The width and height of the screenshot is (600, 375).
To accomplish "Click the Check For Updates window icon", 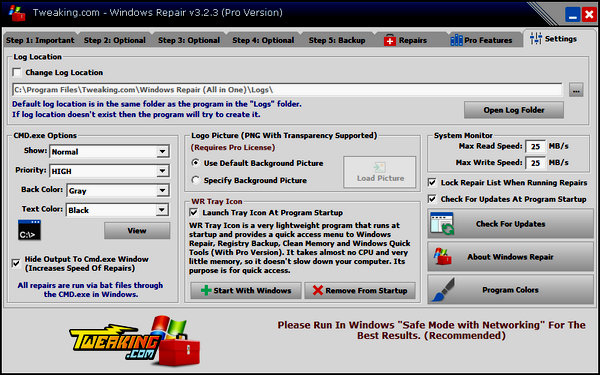I will (x=442, y=224).
